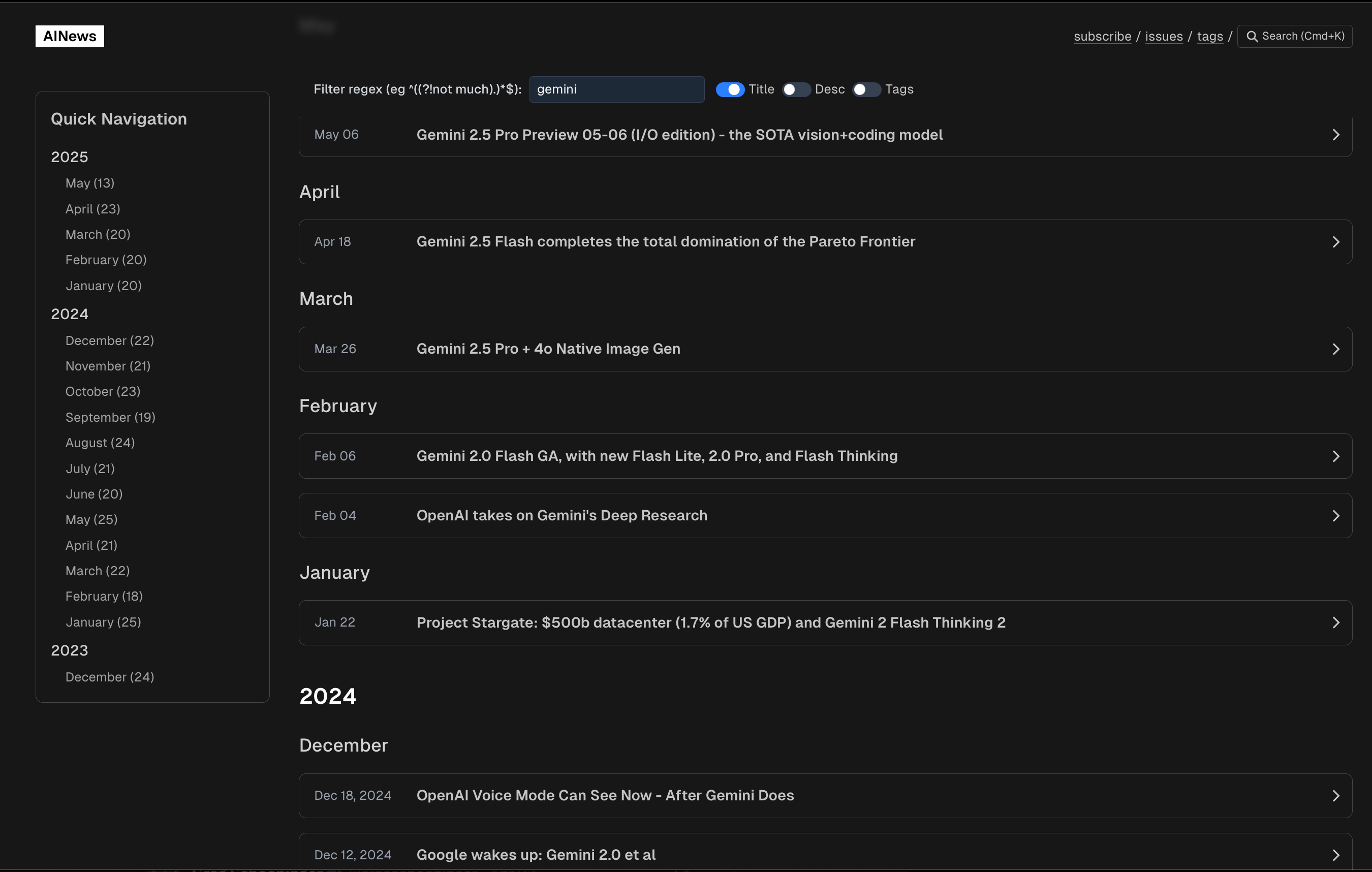Viewport: 1372px width, 872px height.
Task: Click the AINews logo
Action: [70, 36]
